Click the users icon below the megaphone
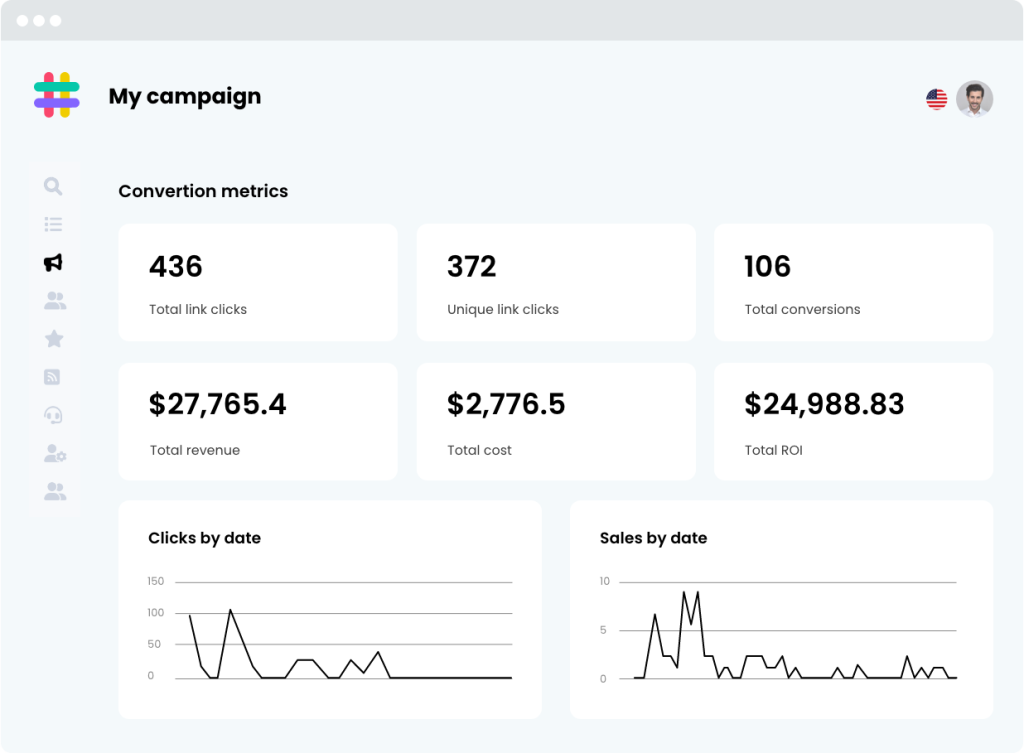1024x753 pixels. tap(55, 300)
